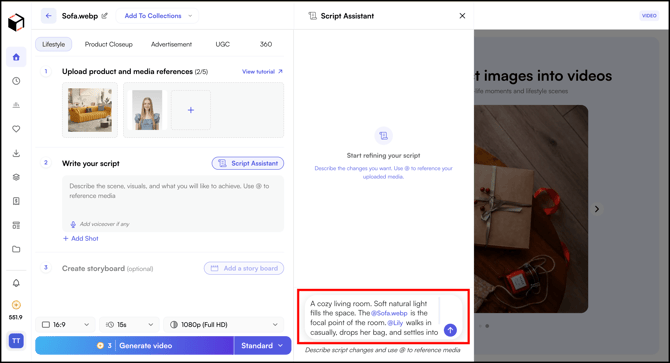The height and width of the screenshot is (363, 670).
Task: Click the Generate video button
Action: point(135,345)
